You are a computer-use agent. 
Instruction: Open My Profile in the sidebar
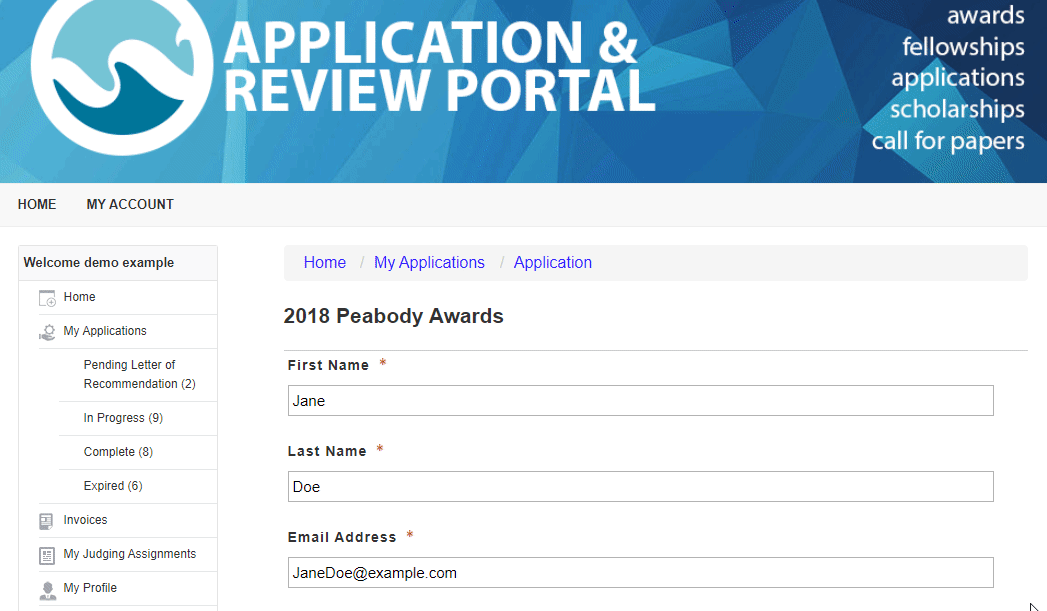click(90, 588)
